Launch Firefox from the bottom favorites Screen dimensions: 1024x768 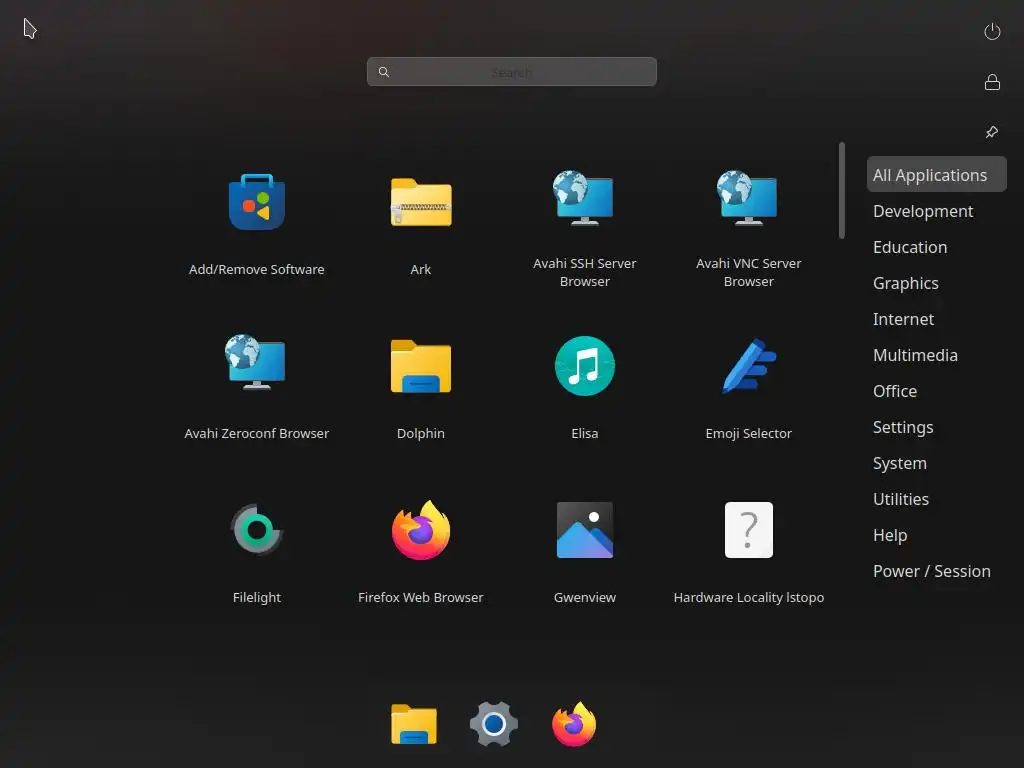[x=574, y=724]
